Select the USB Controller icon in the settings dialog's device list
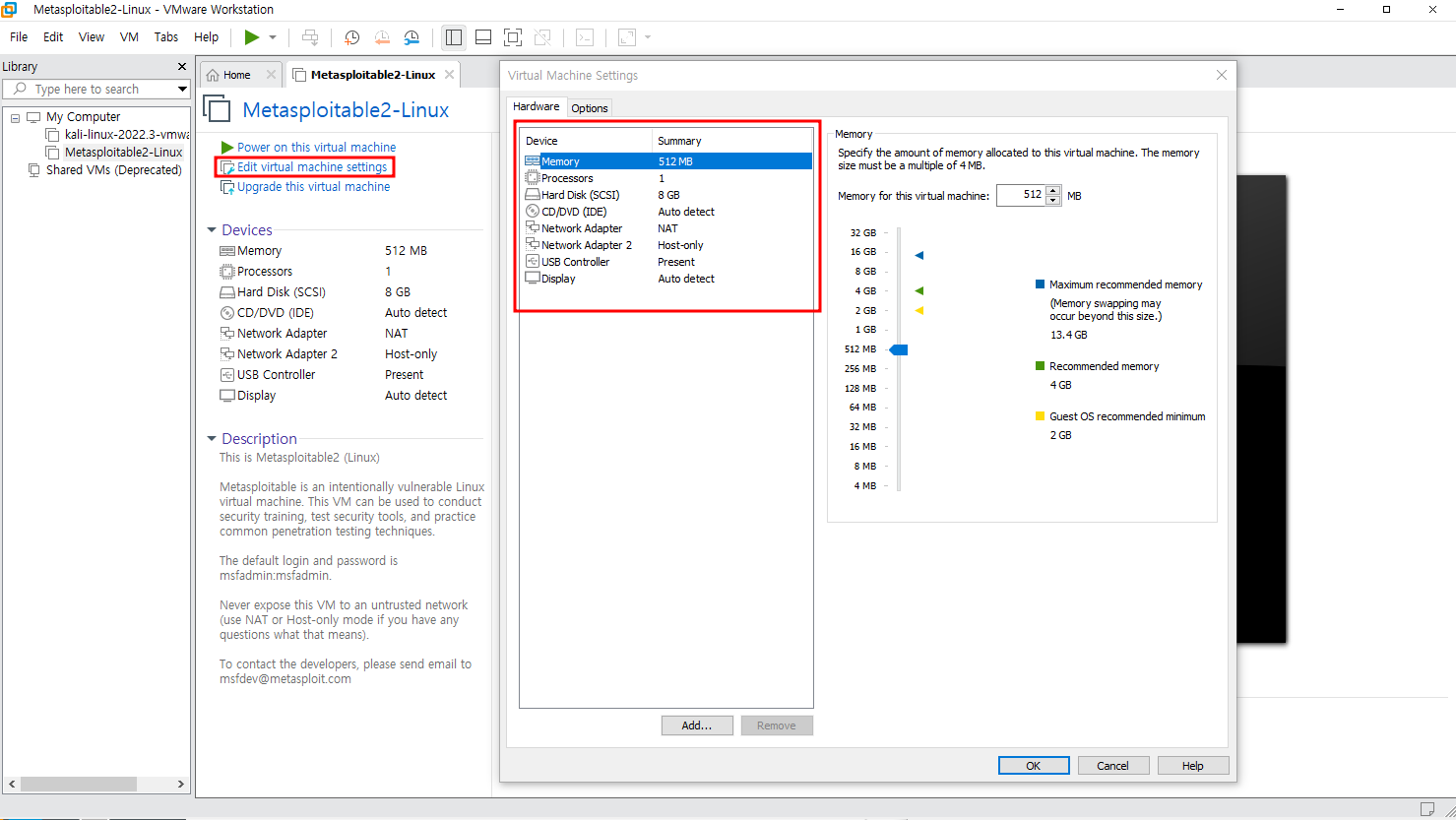The height and width of the screenshot is (820, 1456). pos(533,262)
